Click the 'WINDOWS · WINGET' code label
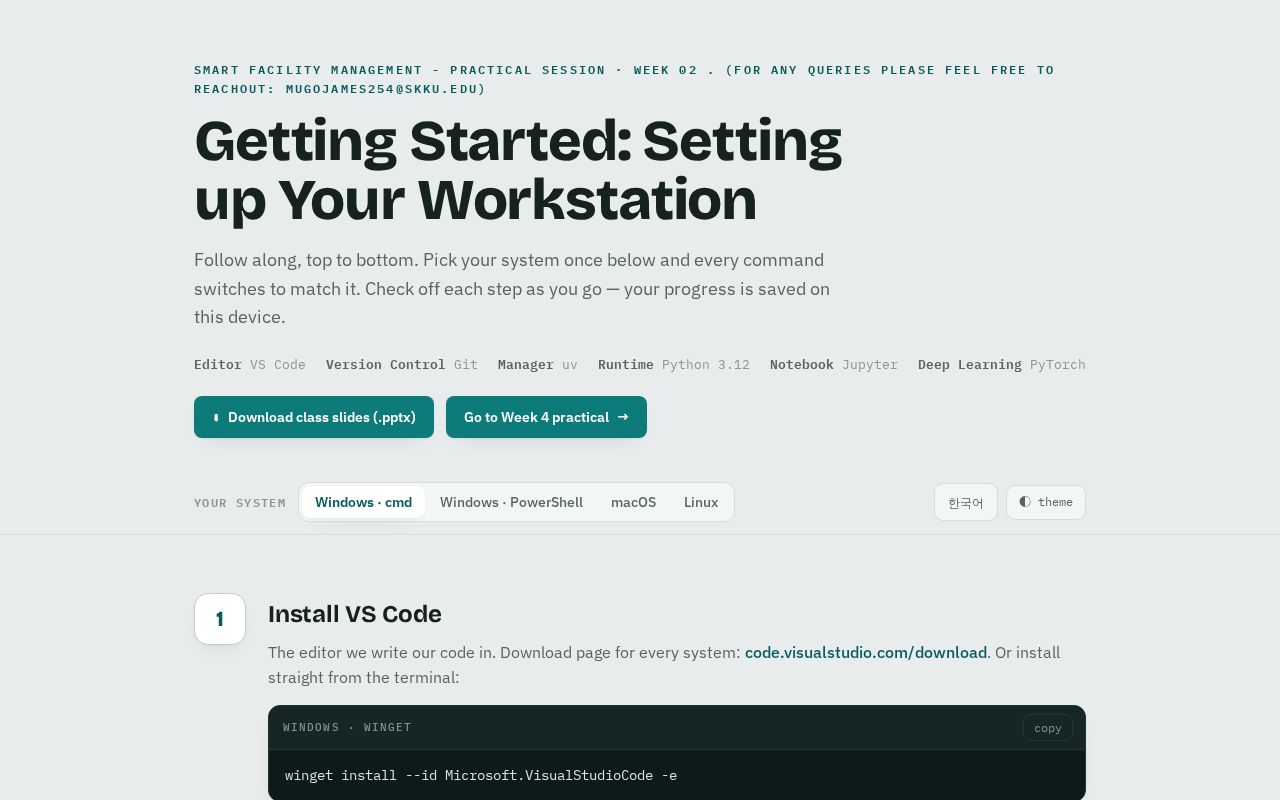The height and width of the screenshot is (800, 1280). click(347, 727)
